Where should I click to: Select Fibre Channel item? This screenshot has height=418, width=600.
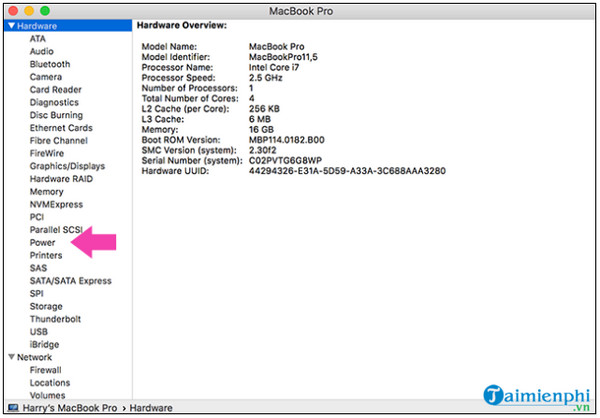pyautogui.click(x=59, y=140)
